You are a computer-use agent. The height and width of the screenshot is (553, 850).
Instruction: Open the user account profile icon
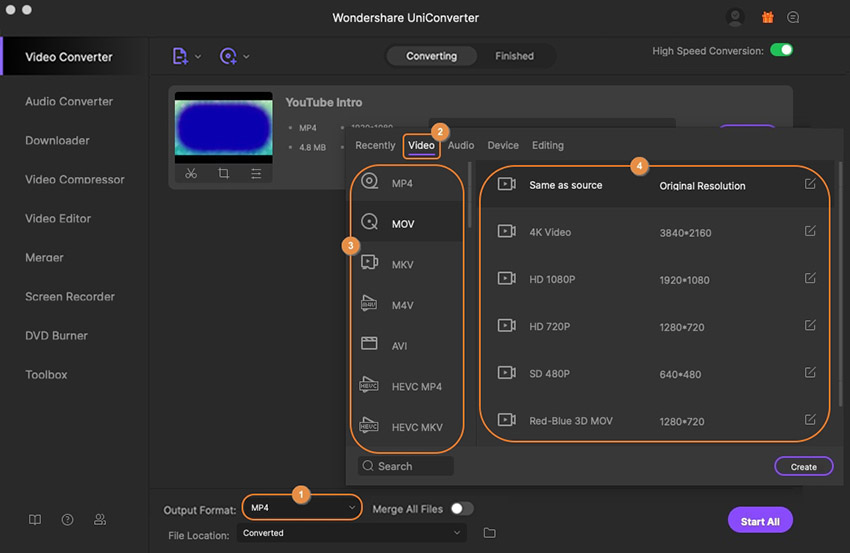click(x=736, y=17)
